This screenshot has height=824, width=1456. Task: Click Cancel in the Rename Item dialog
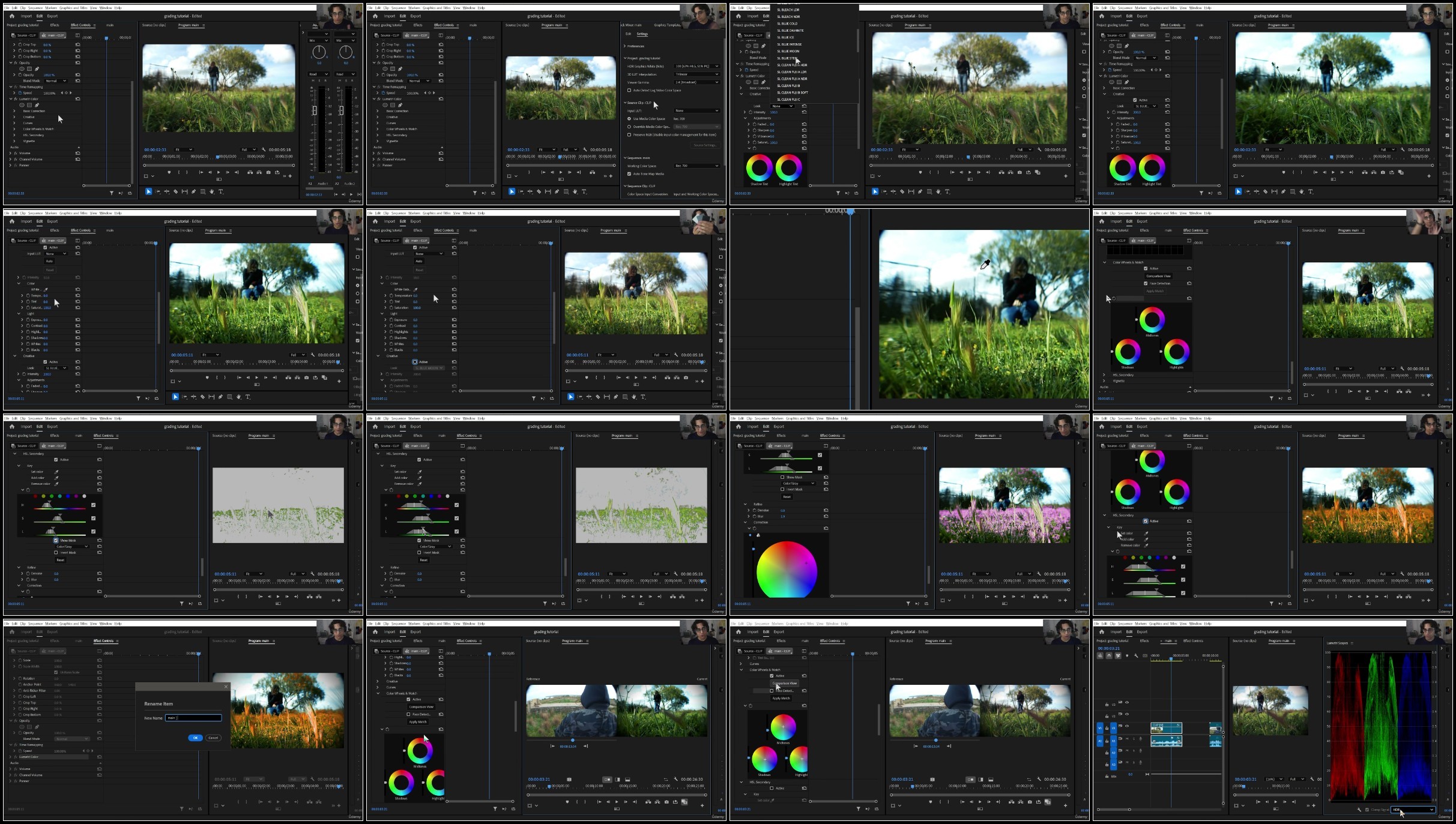(x=213, y=738)
